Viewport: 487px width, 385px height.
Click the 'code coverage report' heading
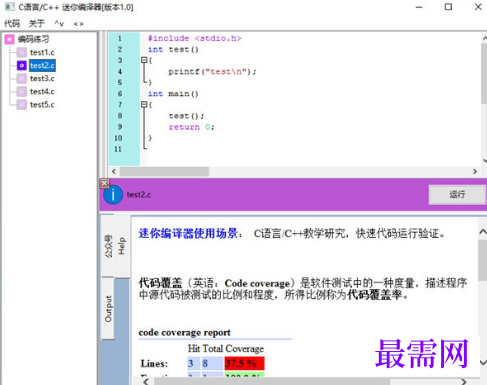point(184,332)
